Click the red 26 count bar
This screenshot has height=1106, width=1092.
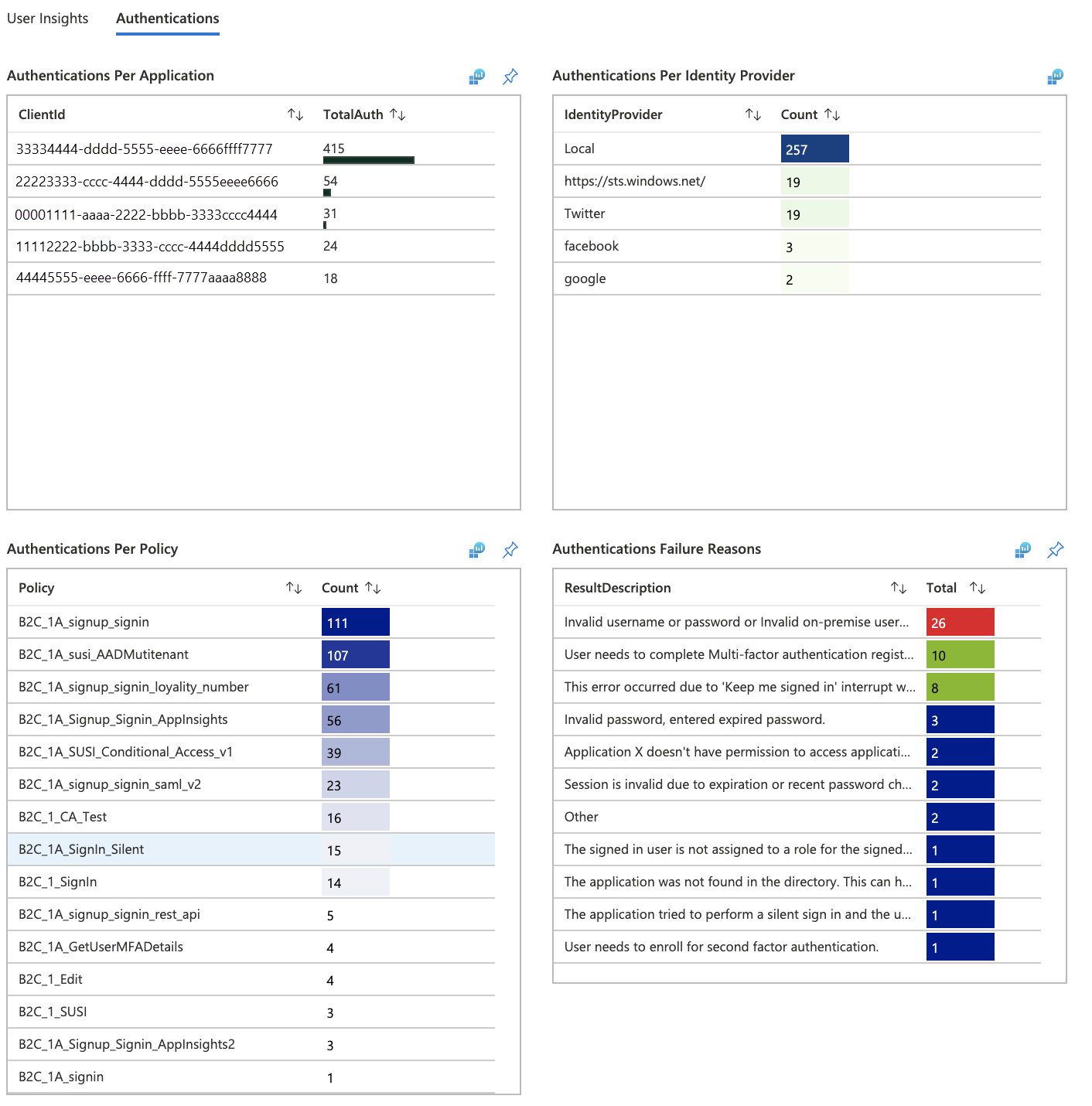pos(959,621)
